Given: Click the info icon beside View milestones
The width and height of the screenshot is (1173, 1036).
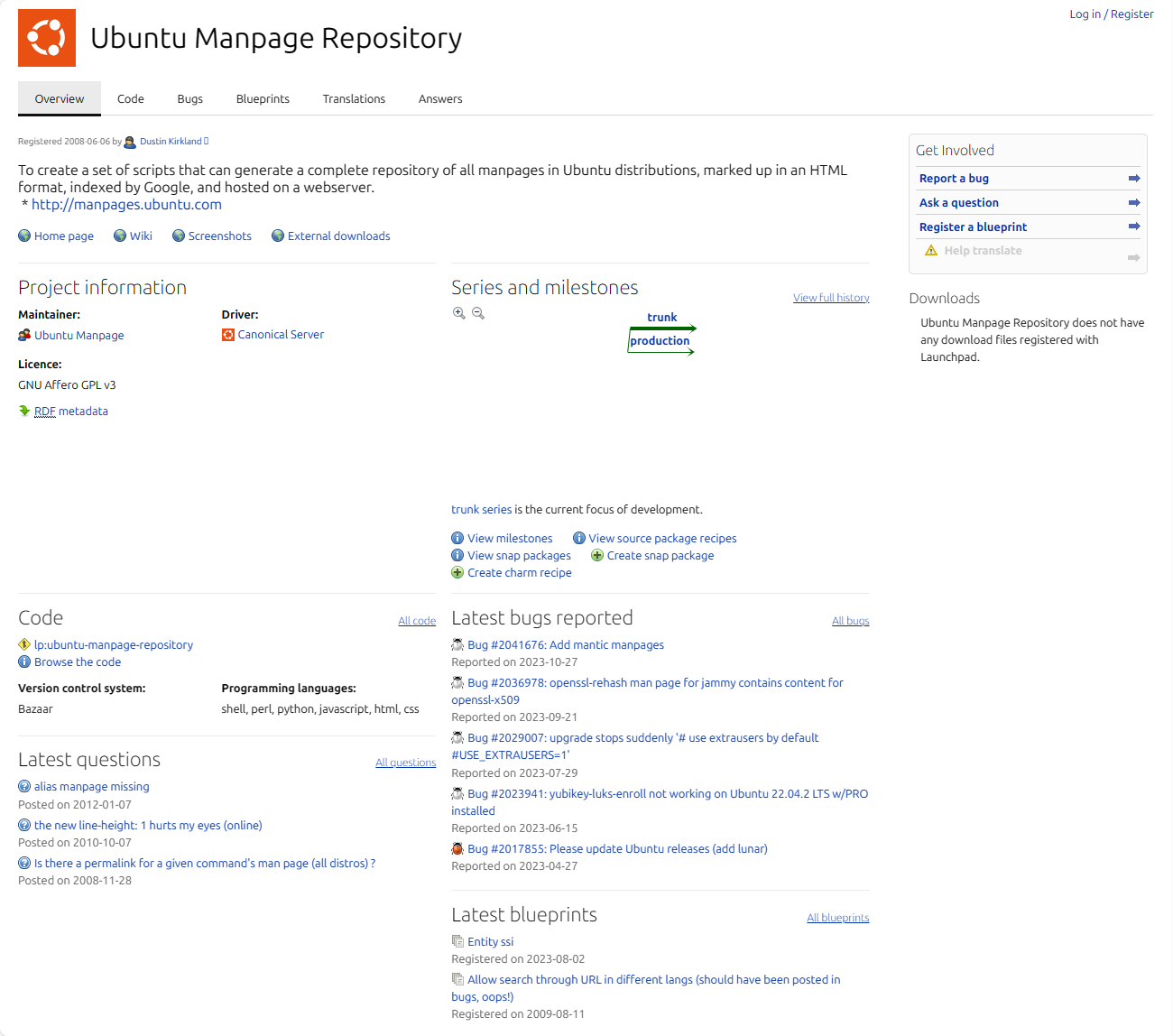Looking at the screenshot, I should pyautogui.click(x=457, y=538).
